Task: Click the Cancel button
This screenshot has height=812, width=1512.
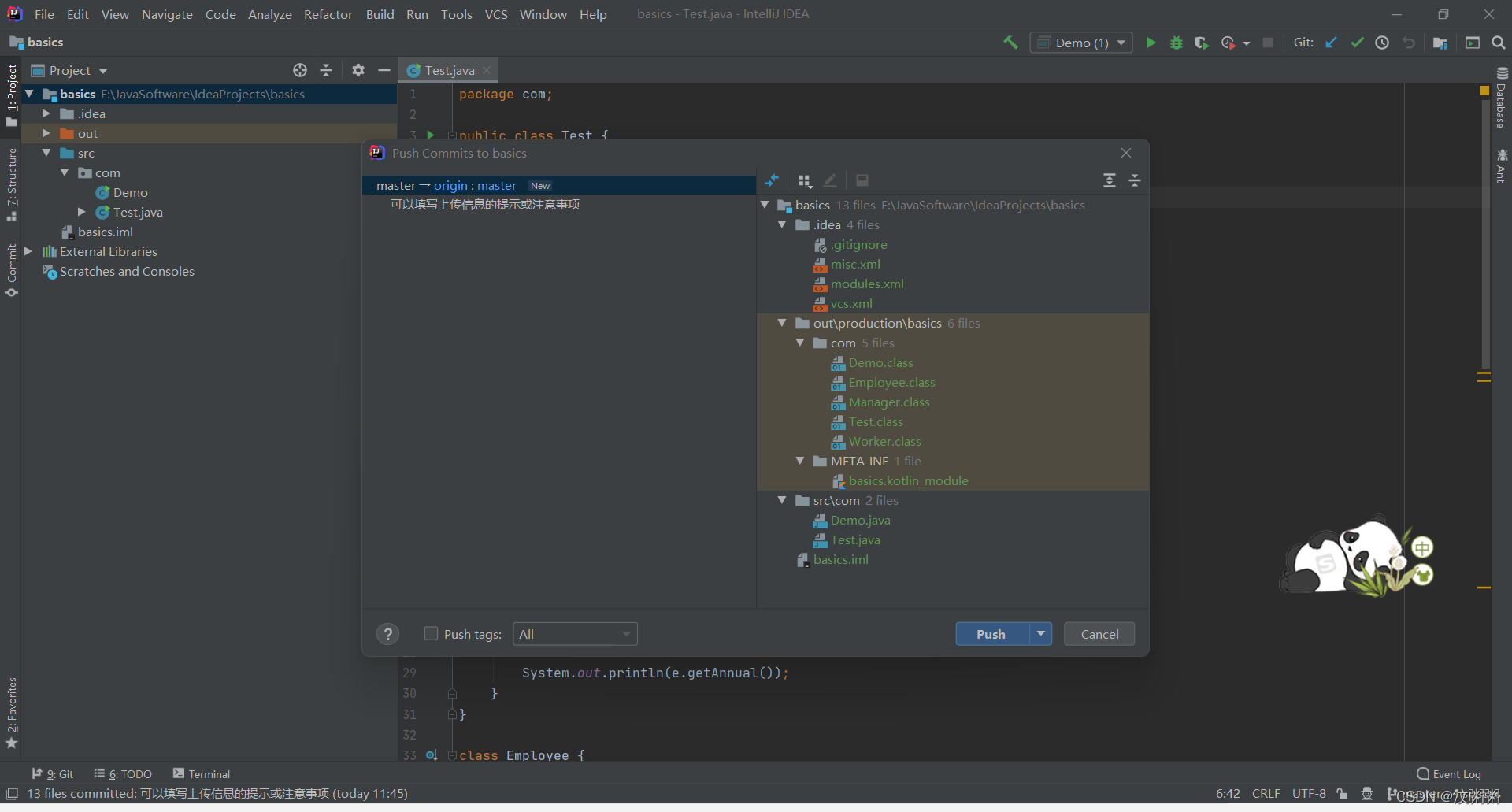Action: (x=1099, y=634)
